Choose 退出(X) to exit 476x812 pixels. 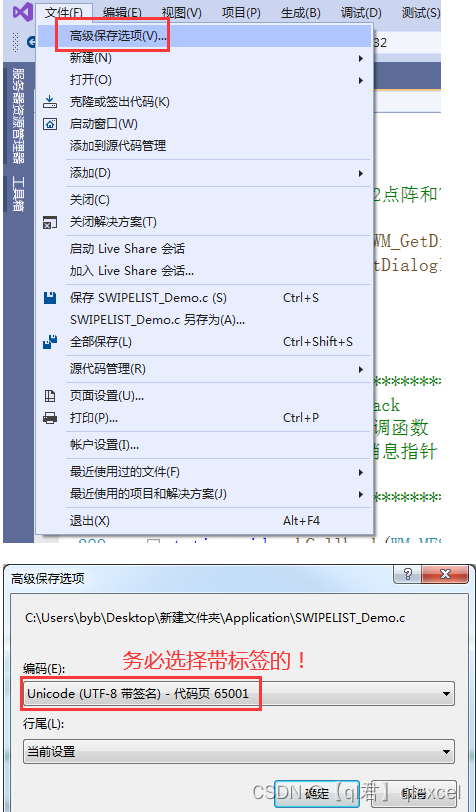205,521
